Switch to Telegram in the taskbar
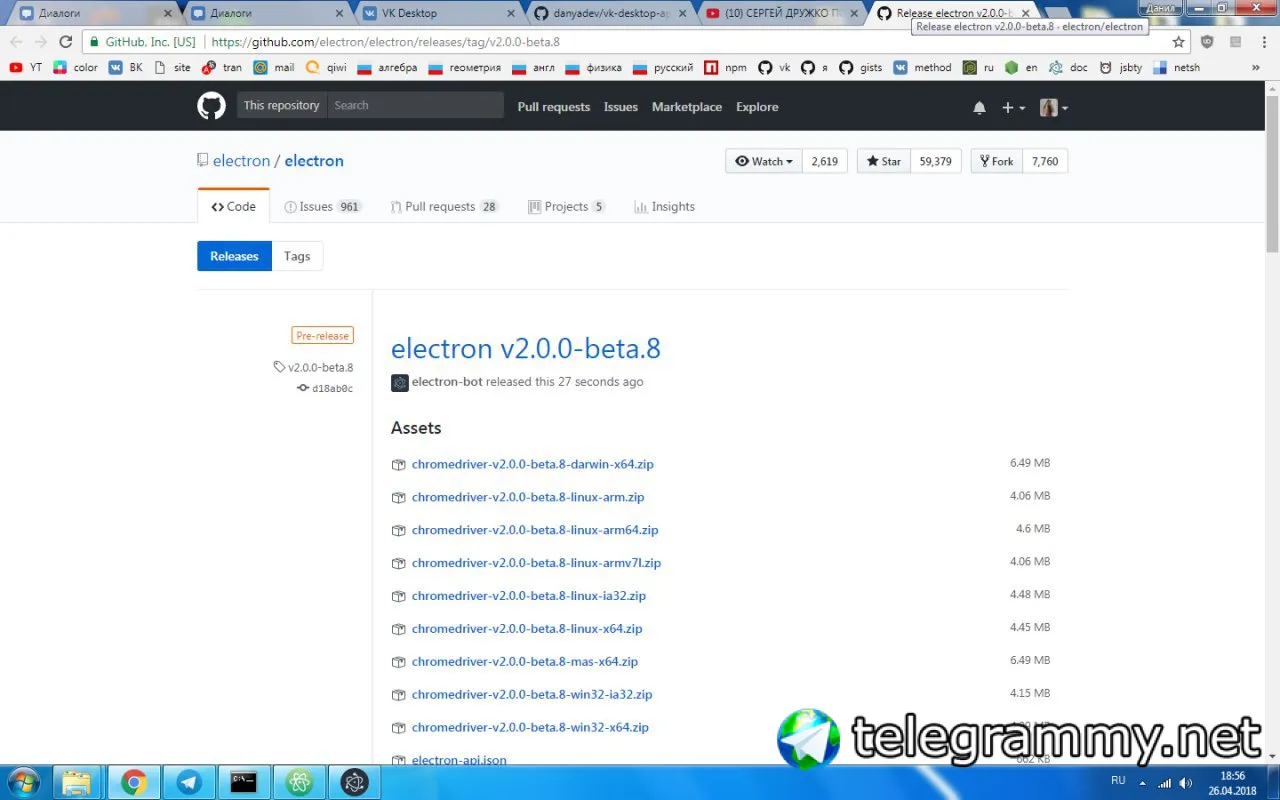Image resolution: width=1280 pixels, height=800 pixels. [x=188, y=782]
